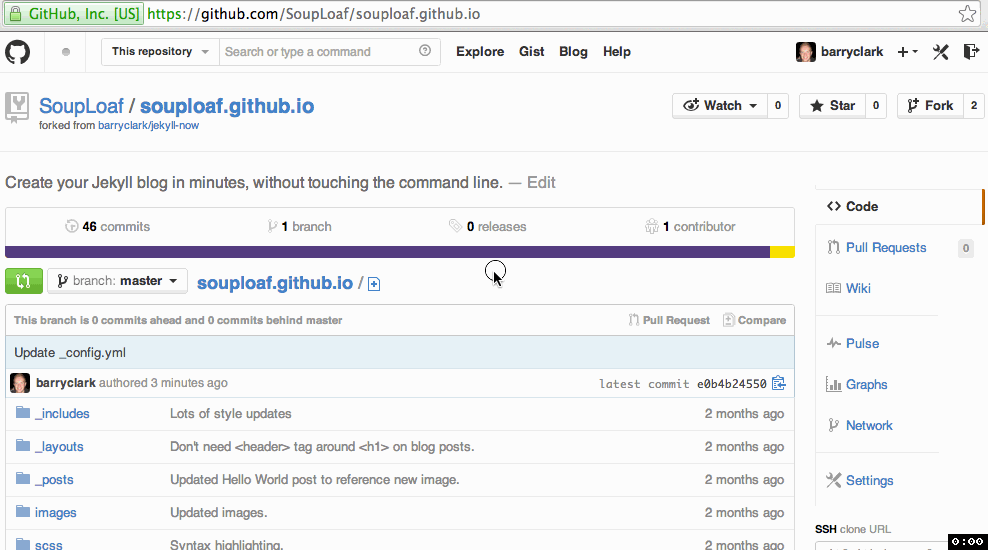Expand the Watch dropdown
Viewport: 988px width, 550px height.
tap(720, 105)
